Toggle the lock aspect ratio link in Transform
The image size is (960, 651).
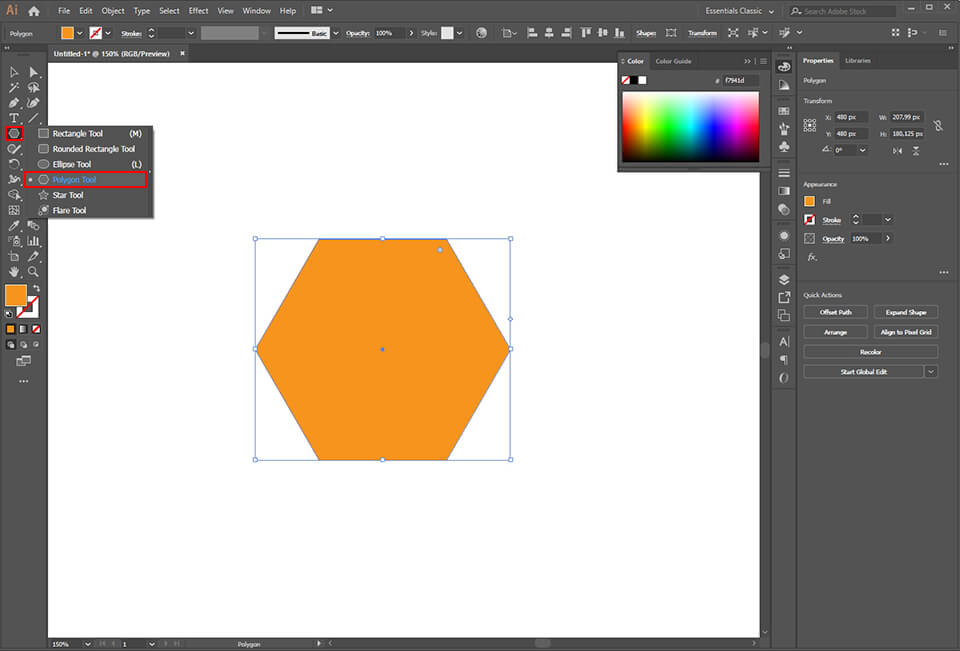click(x=939, y=126)
